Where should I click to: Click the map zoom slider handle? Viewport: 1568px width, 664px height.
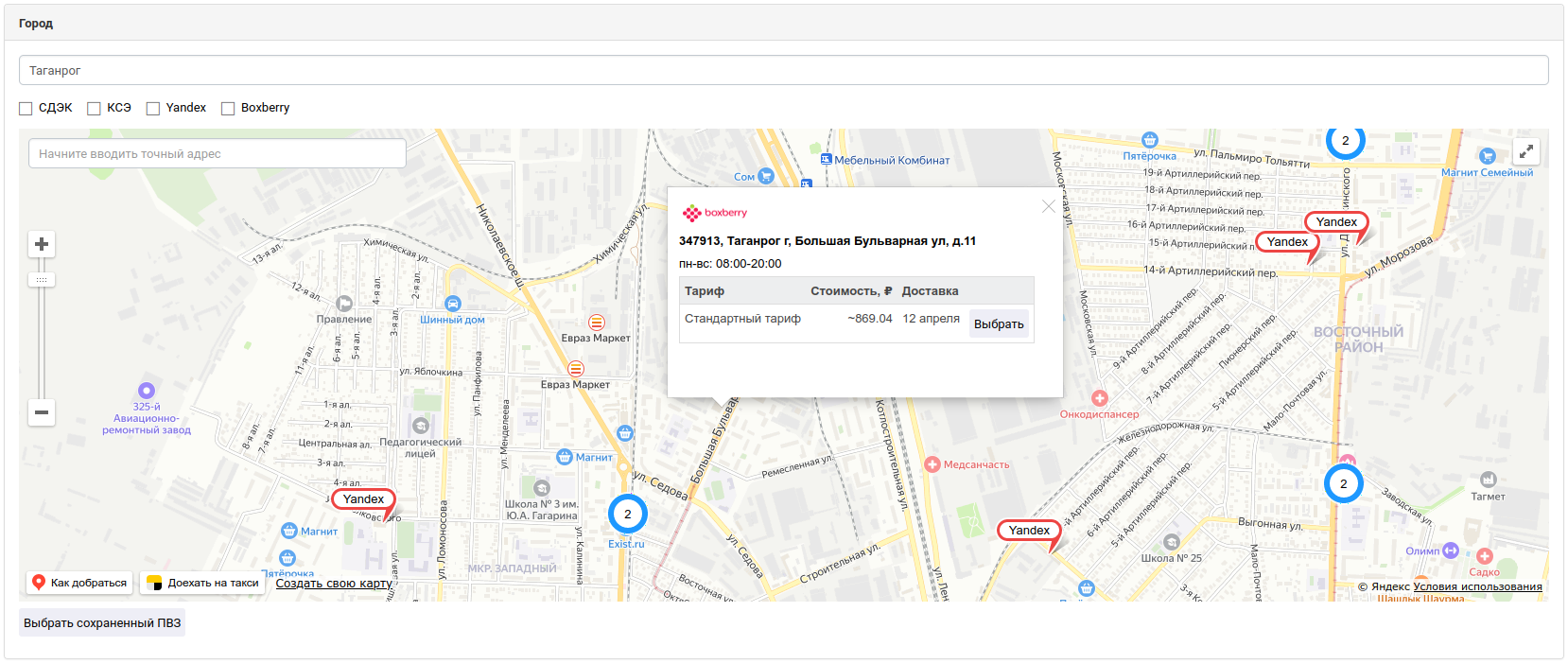tap(42, 280)
